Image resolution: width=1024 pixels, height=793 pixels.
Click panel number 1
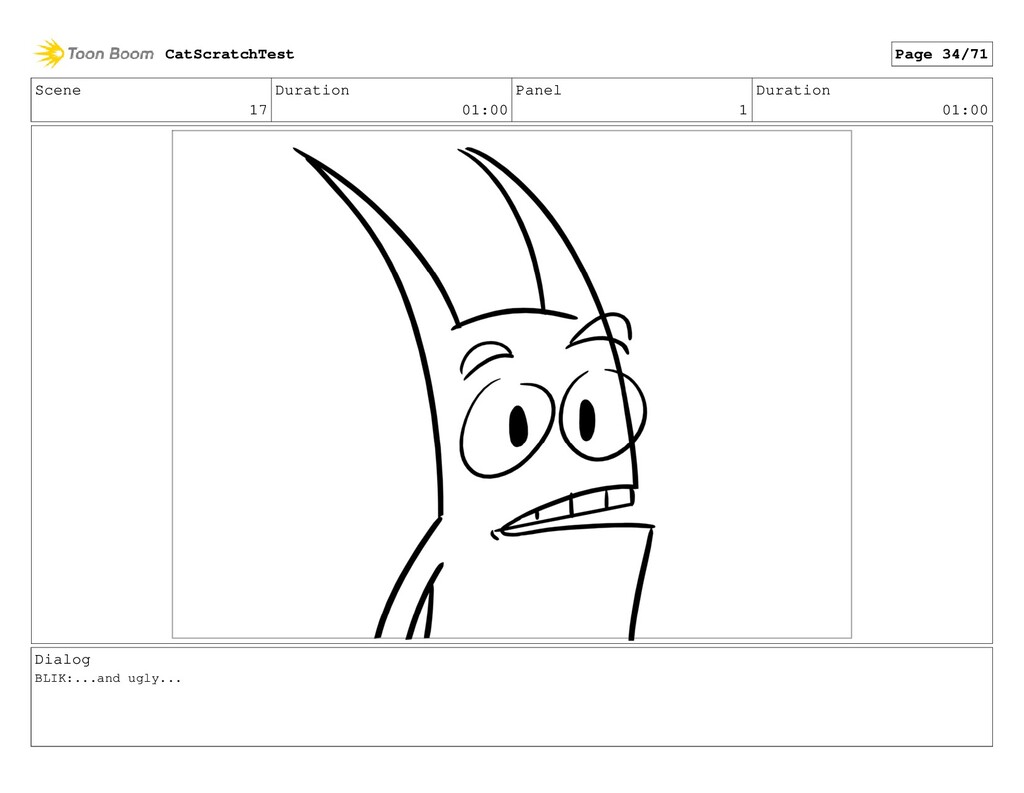[743, 110]
